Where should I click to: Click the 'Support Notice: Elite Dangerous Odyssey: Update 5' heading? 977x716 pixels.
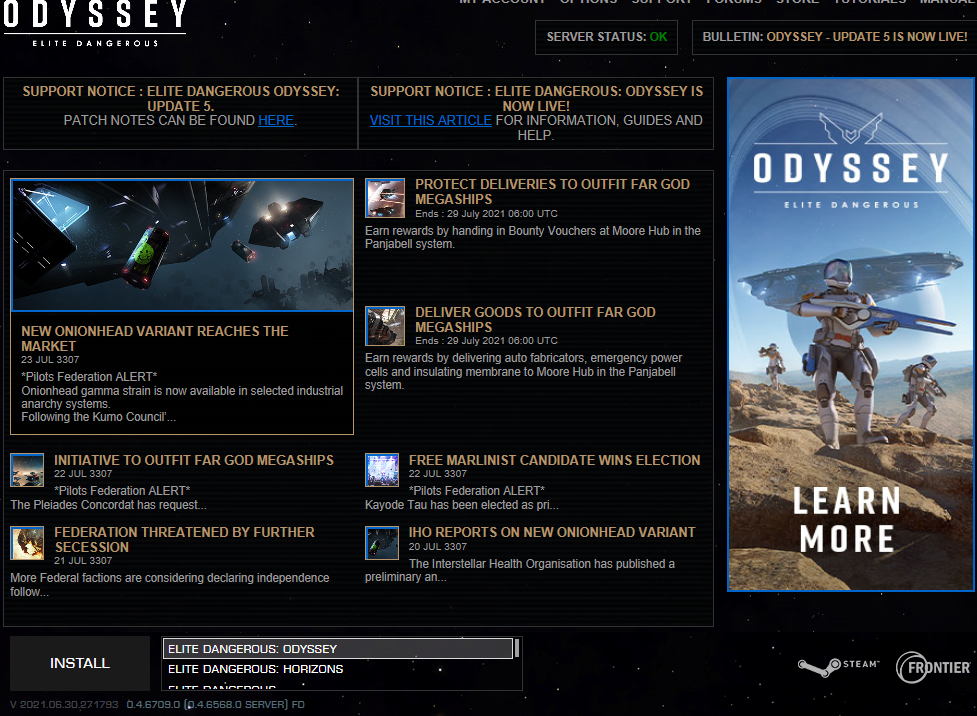(x=181, y=98)
